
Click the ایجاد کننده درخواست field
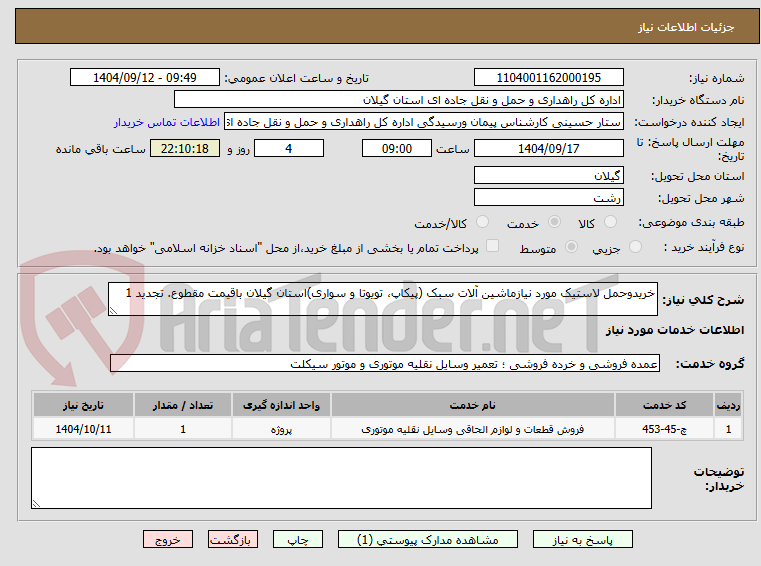[x=423, y=122]
